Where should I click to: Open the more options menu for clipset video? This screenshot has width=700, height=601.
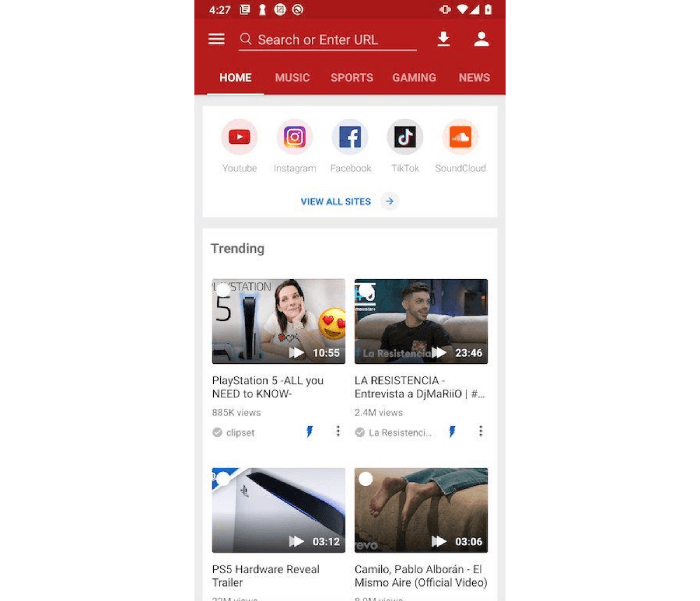338,431
